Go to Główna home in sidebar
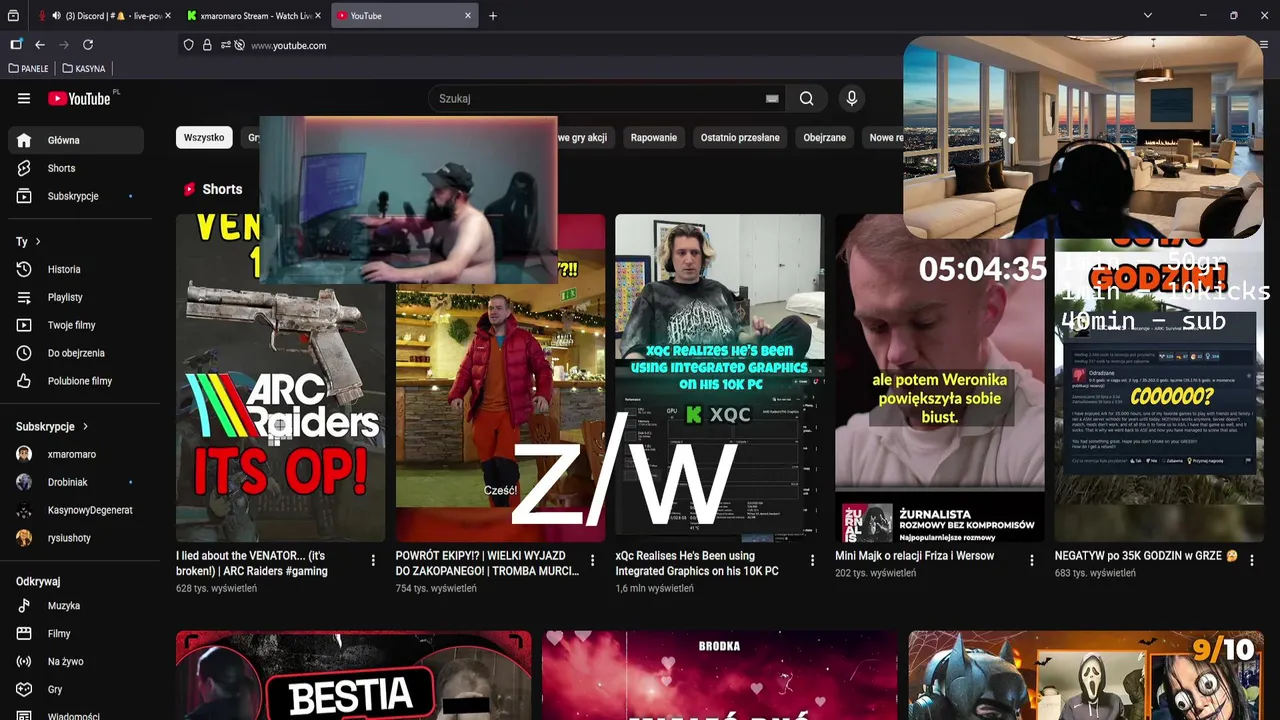The image size is (1280, 720). [76, 140]
